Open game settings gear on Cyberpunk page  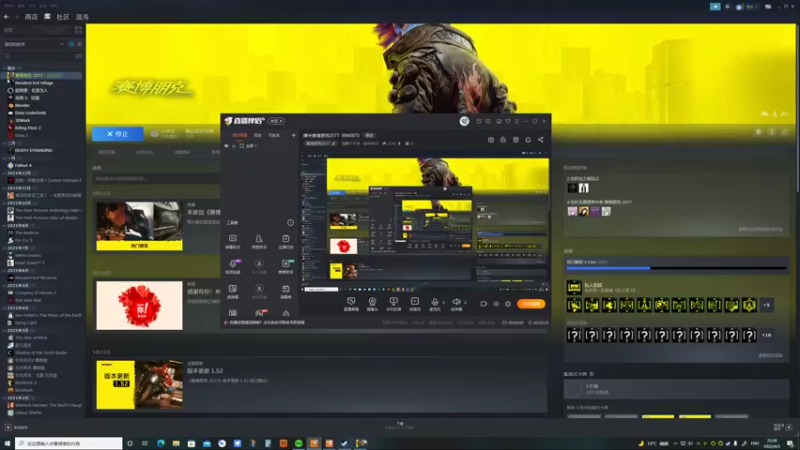[x=758, y=132]
